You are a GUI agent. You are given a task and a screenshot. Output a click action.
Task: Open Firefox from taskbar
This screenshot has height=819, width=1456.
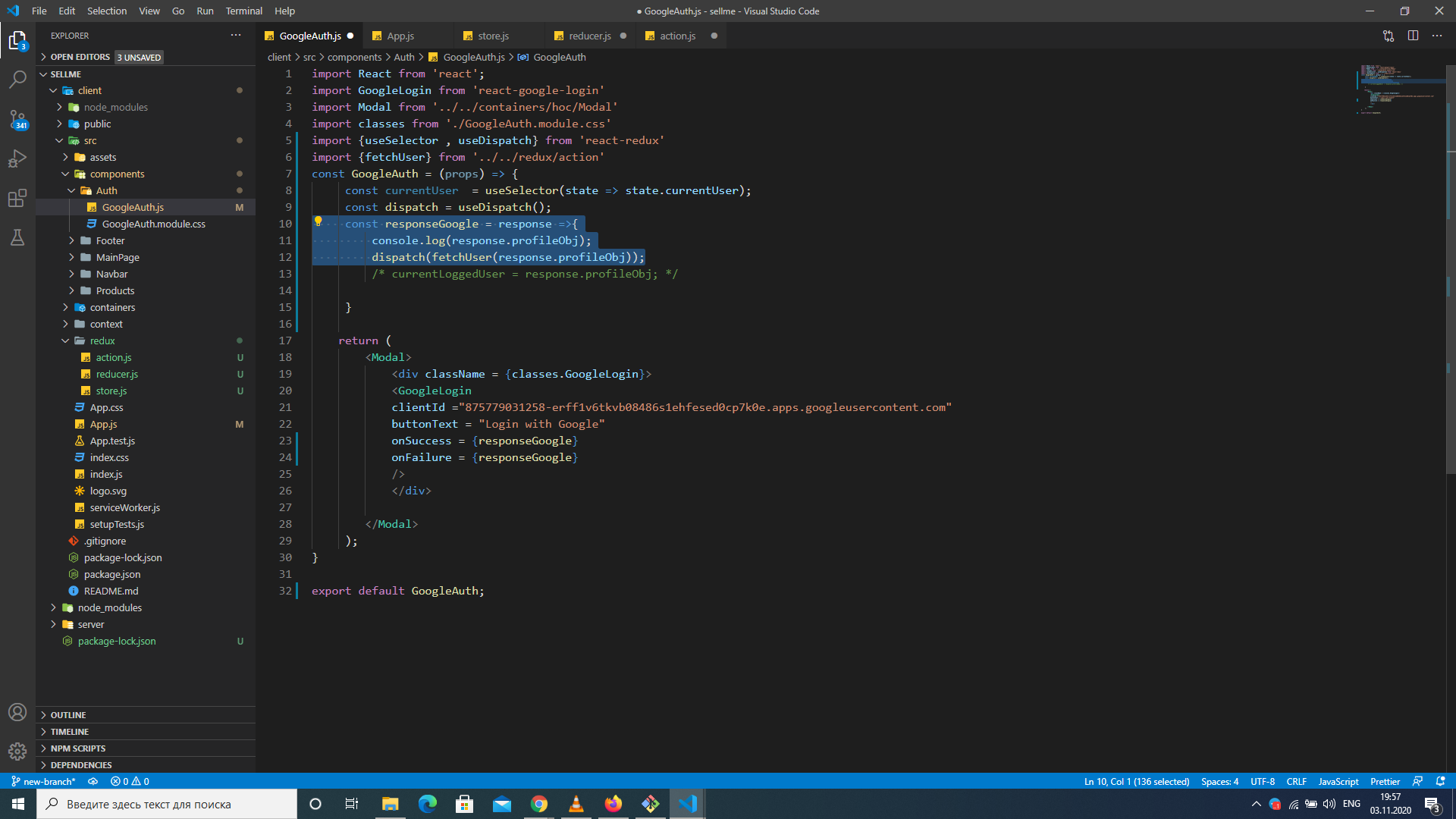[x=613, y=804]
